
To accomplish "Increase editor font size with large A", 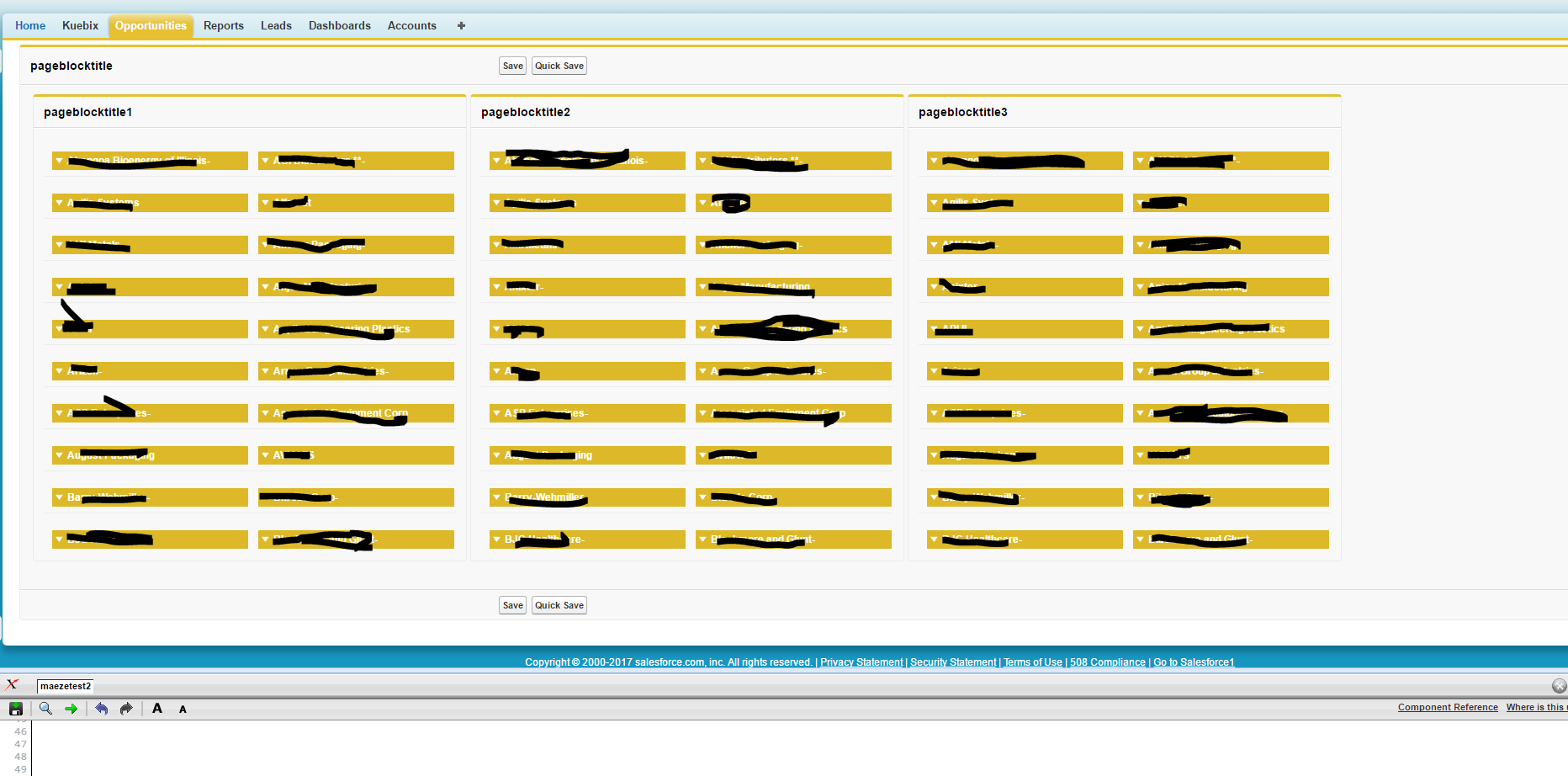I will click(x=157, y=709).
